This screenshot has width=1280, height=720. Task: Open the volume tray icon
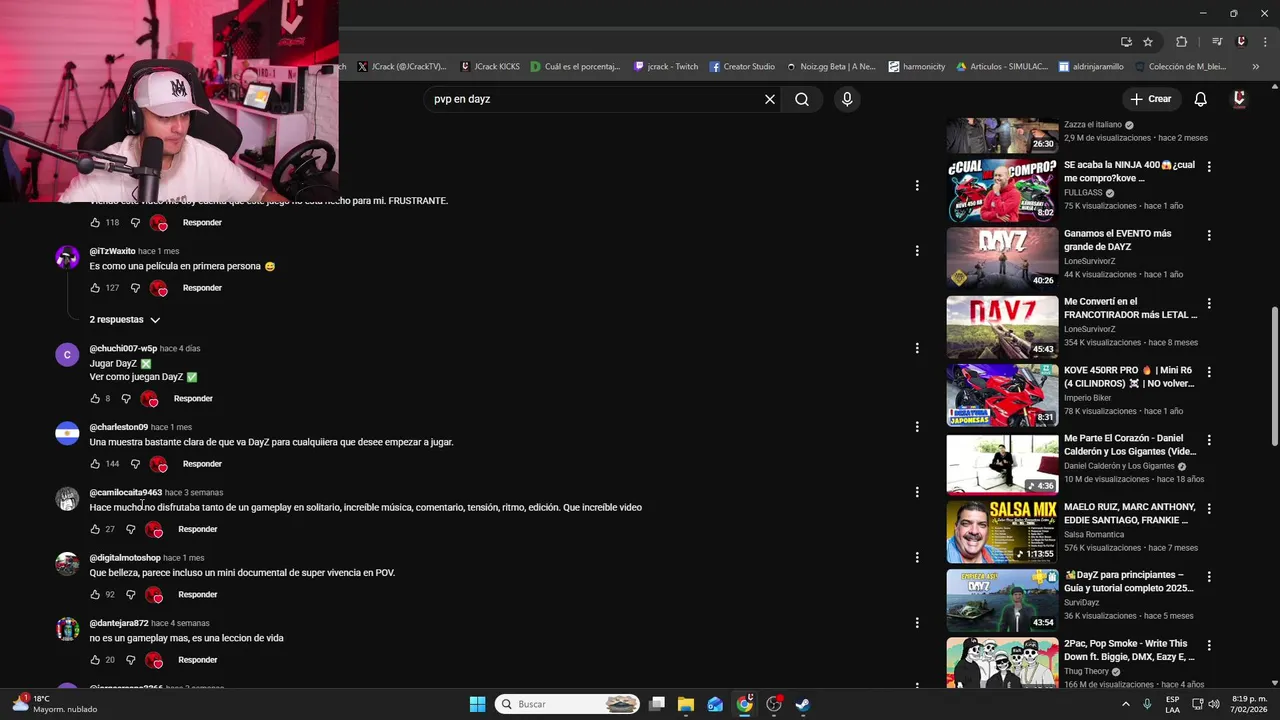point(1214,704)
